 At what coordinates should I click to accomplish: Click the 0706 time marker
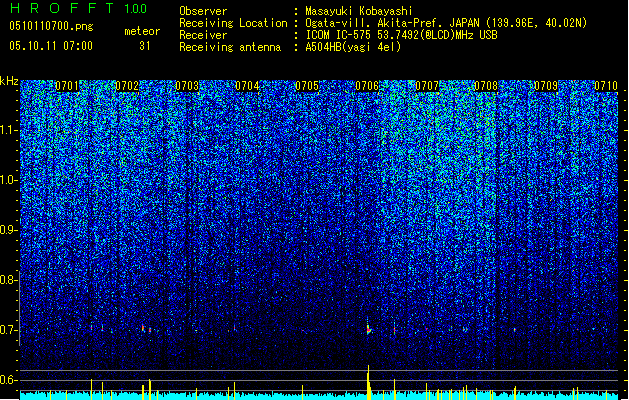tap(367, 86)
